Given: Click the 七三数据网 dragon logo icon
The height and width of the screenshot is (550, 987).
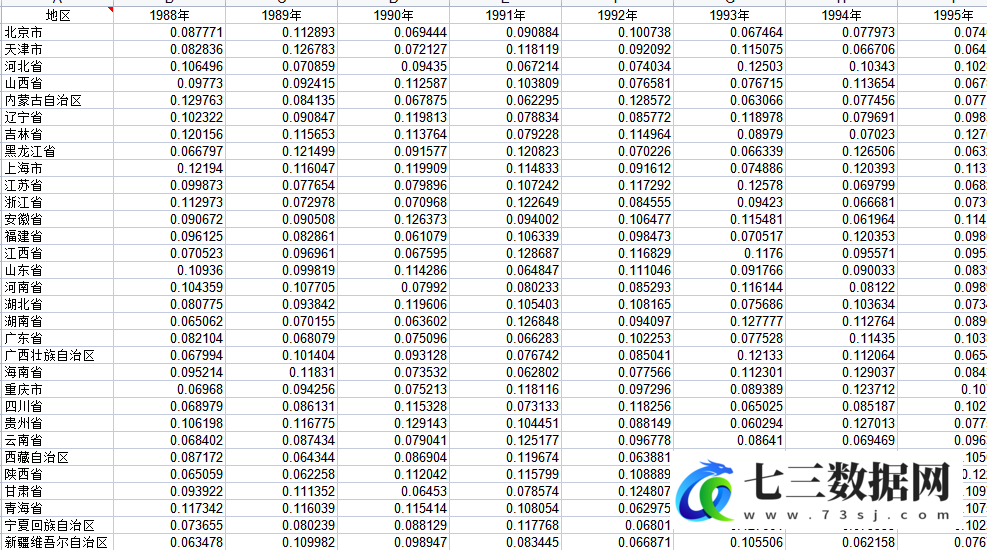Looking at the screenshot, I should 705,491.
